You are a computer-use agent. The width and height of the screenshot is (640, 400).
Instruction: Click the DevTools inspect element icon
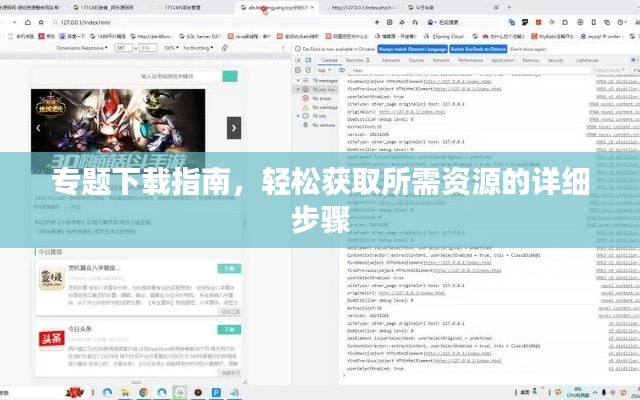click(298, 60)
